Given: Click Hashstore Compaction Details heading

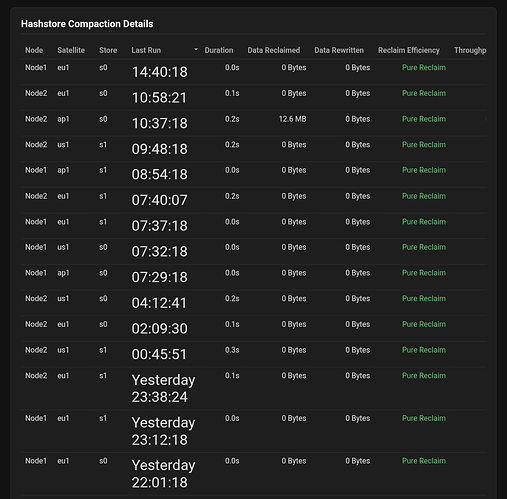Looking at the screenshot, I should pos(87,24).
